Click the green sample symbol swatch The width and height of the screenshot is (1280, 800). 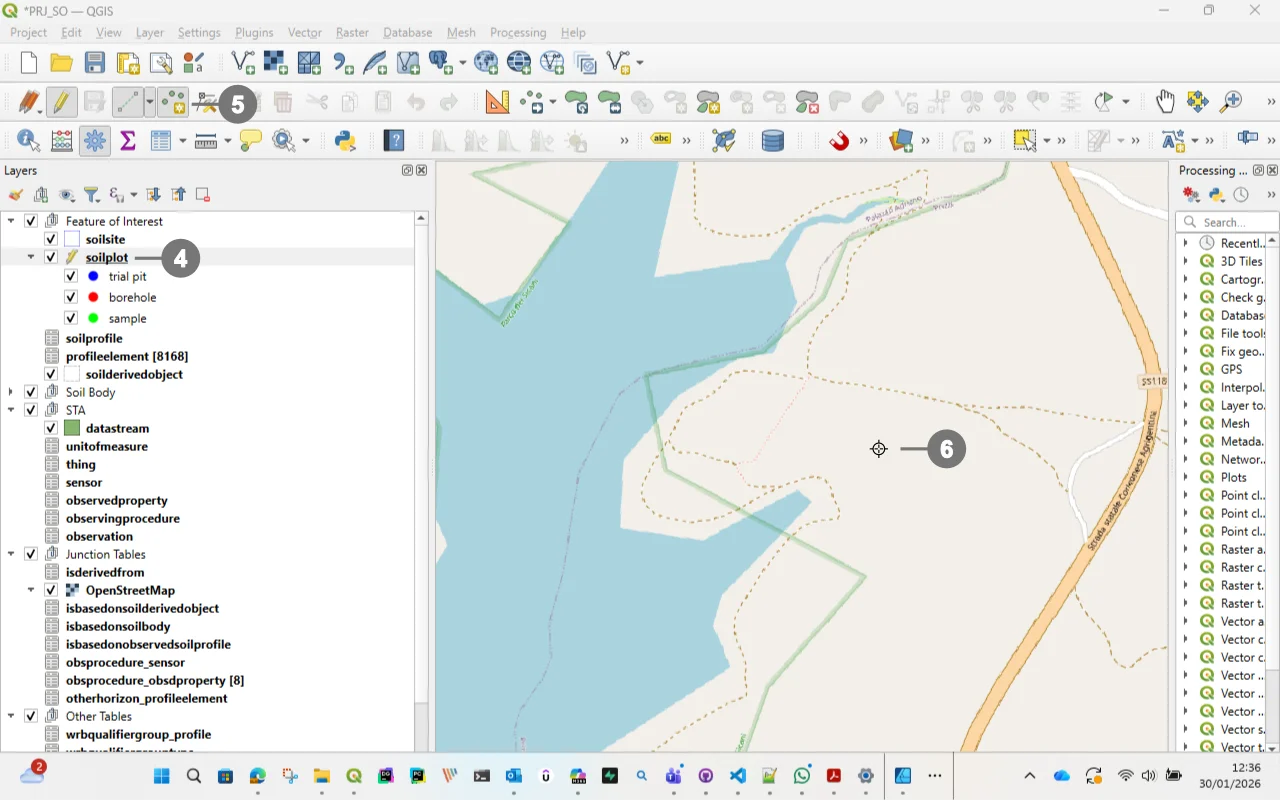pos(93,318)
